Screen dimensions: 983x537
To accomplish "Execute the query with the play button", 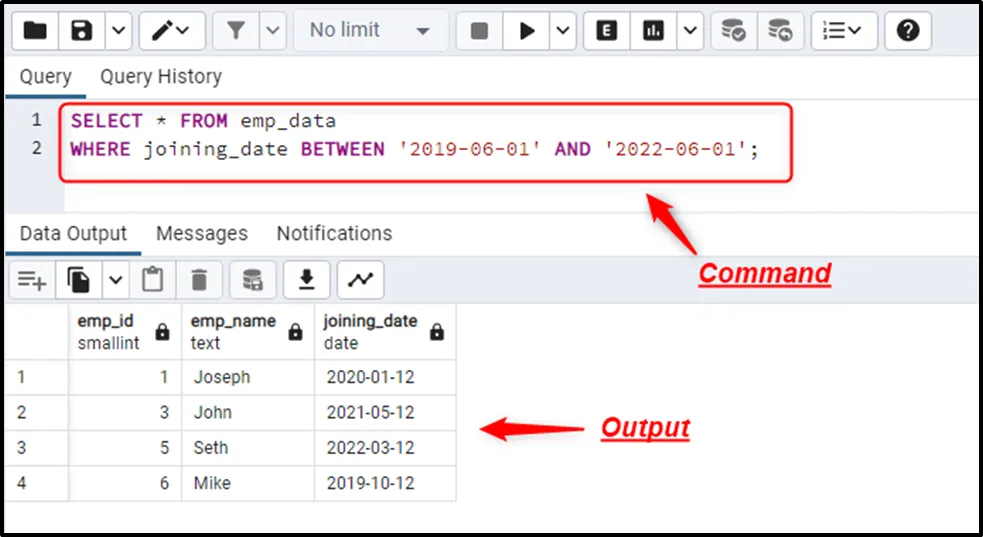I will (526, 31).
